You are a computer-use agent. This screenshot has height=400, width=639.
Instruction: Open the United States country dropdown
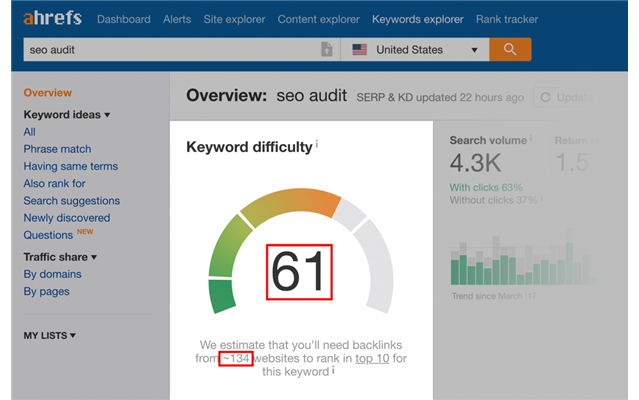click(x=412, y=50)
